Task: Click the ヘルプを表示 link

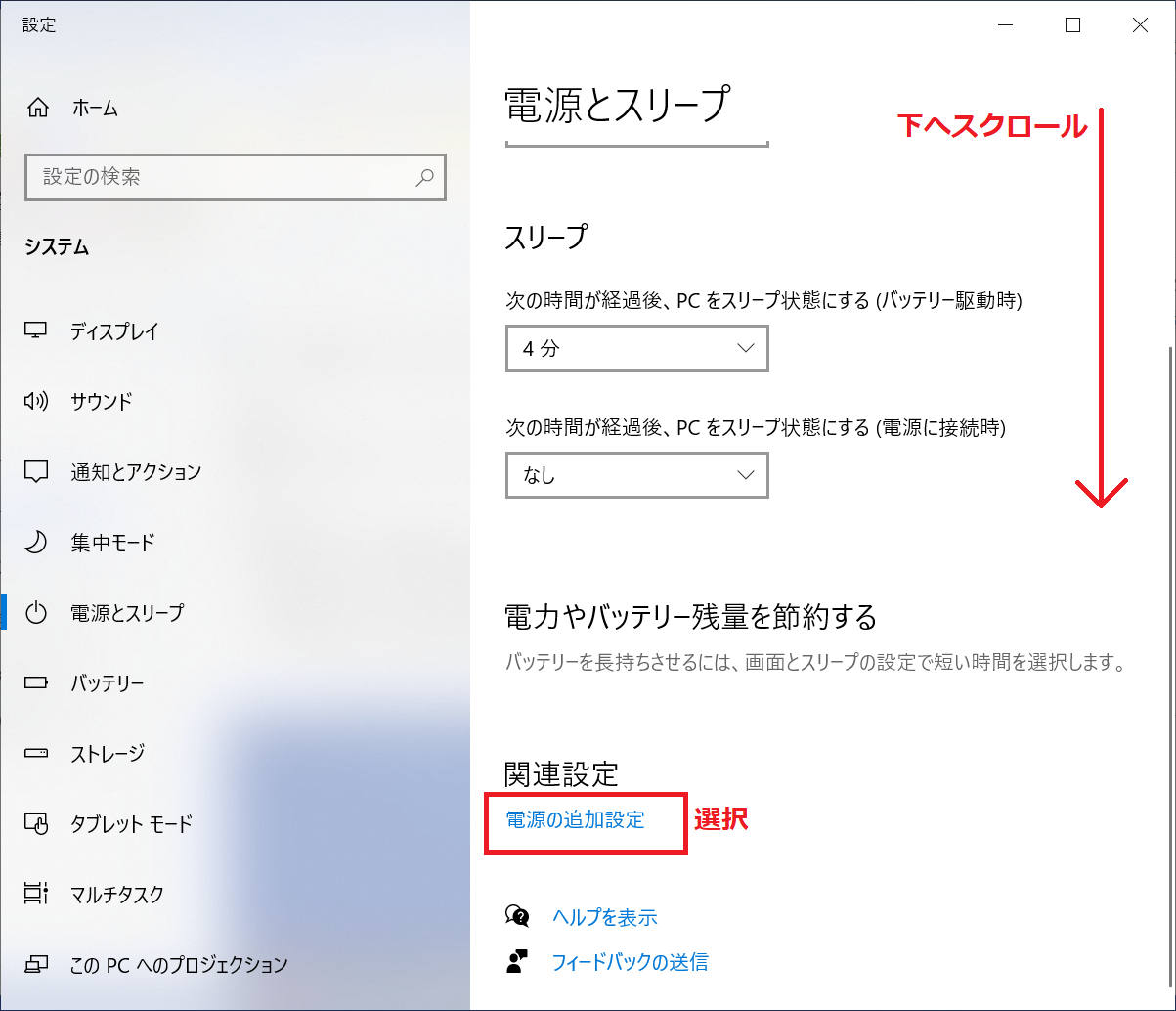Action: coord(604,917)
